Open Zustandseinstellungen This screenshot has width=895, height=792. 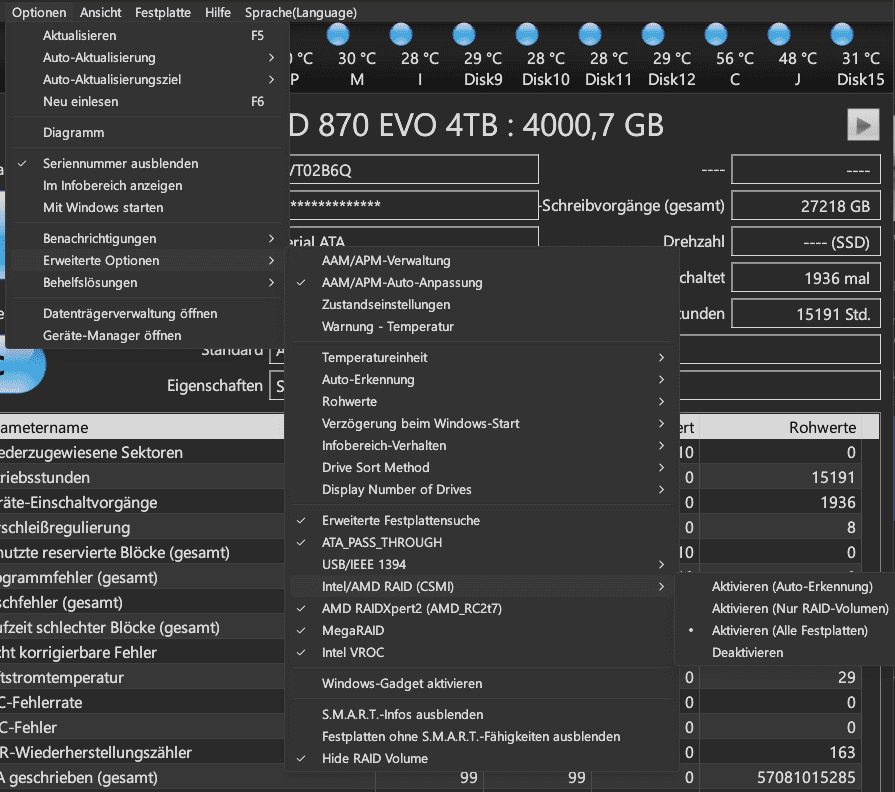(481, 304)
